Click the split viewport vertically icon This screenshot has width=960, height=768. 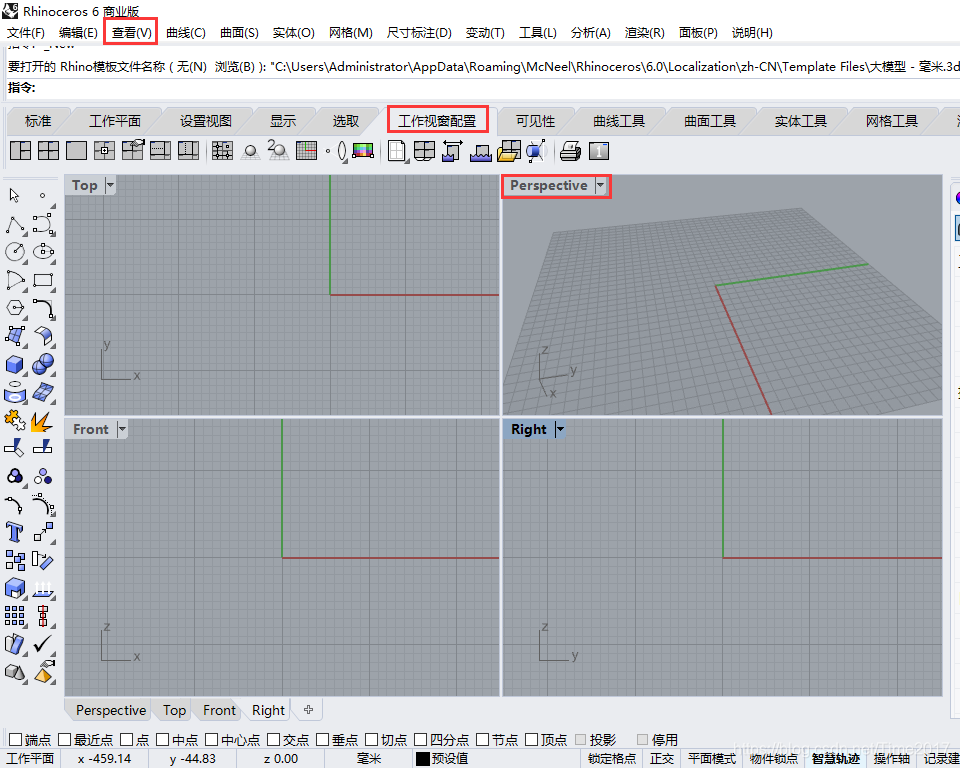[189, 151]
